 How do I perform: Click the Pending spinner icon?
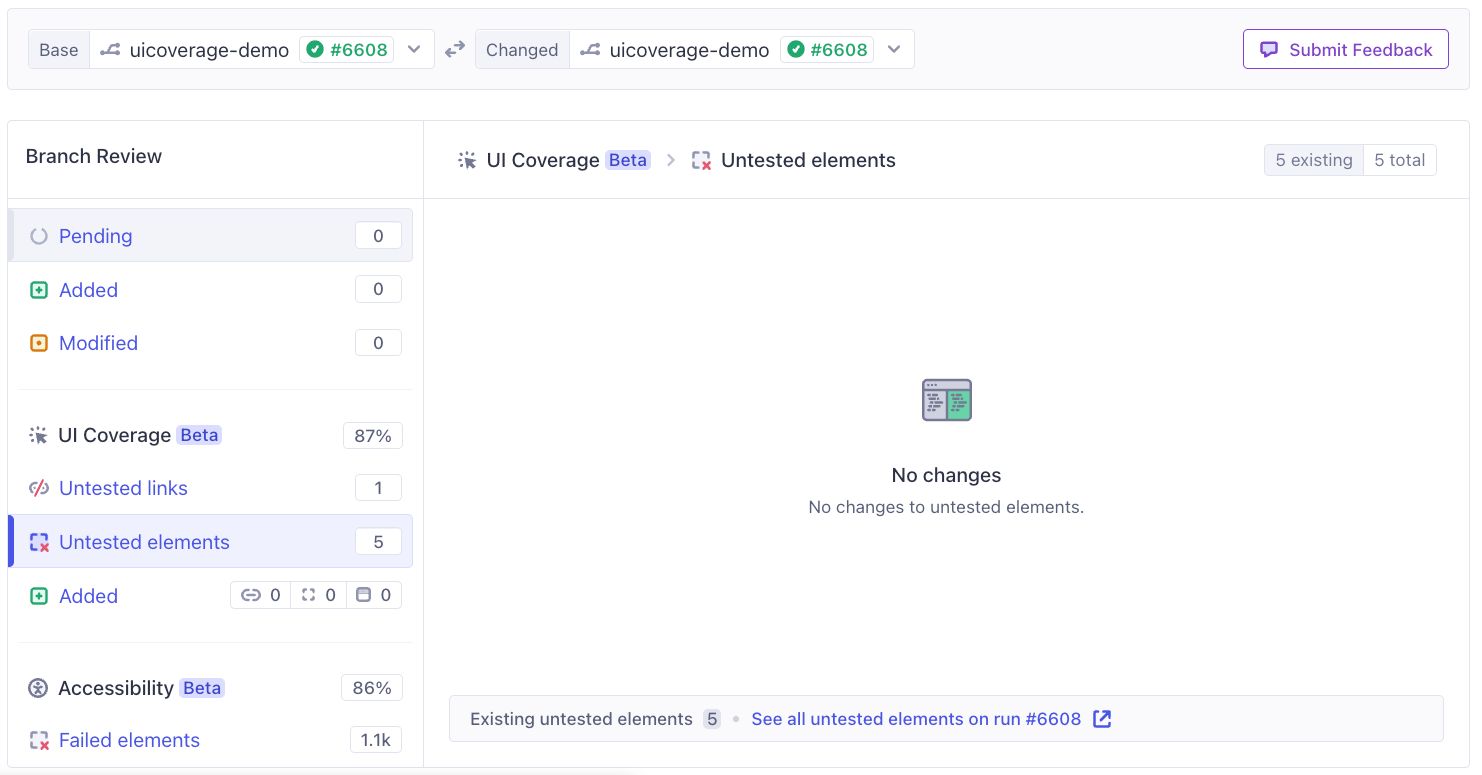38,236
